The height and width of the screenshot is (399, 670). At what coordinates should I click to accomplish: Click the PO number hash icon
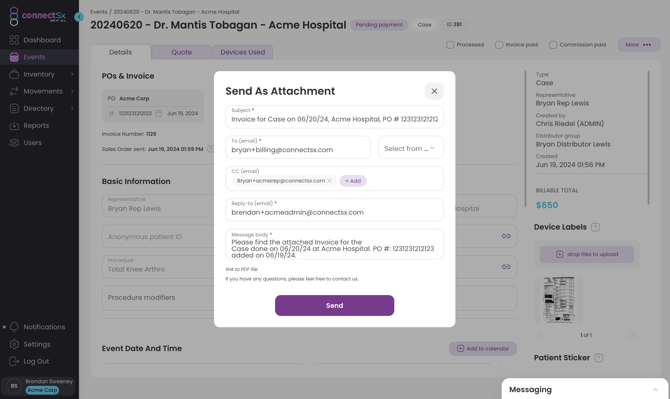pyautogui.click(x=112, y=114)
